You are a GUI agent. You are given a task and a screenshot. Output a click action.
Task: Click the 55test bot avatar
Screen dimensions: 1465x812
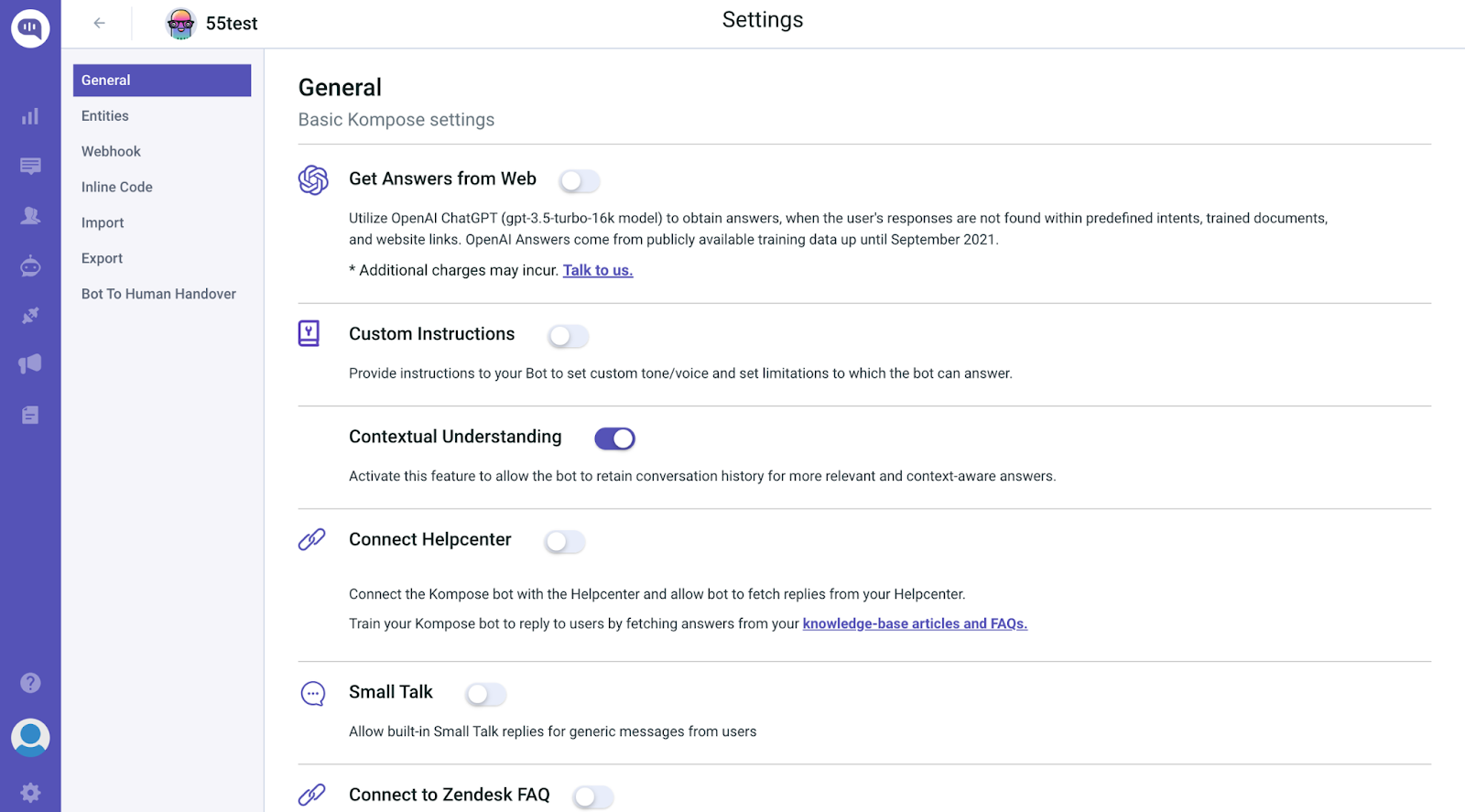coord(181,24)
